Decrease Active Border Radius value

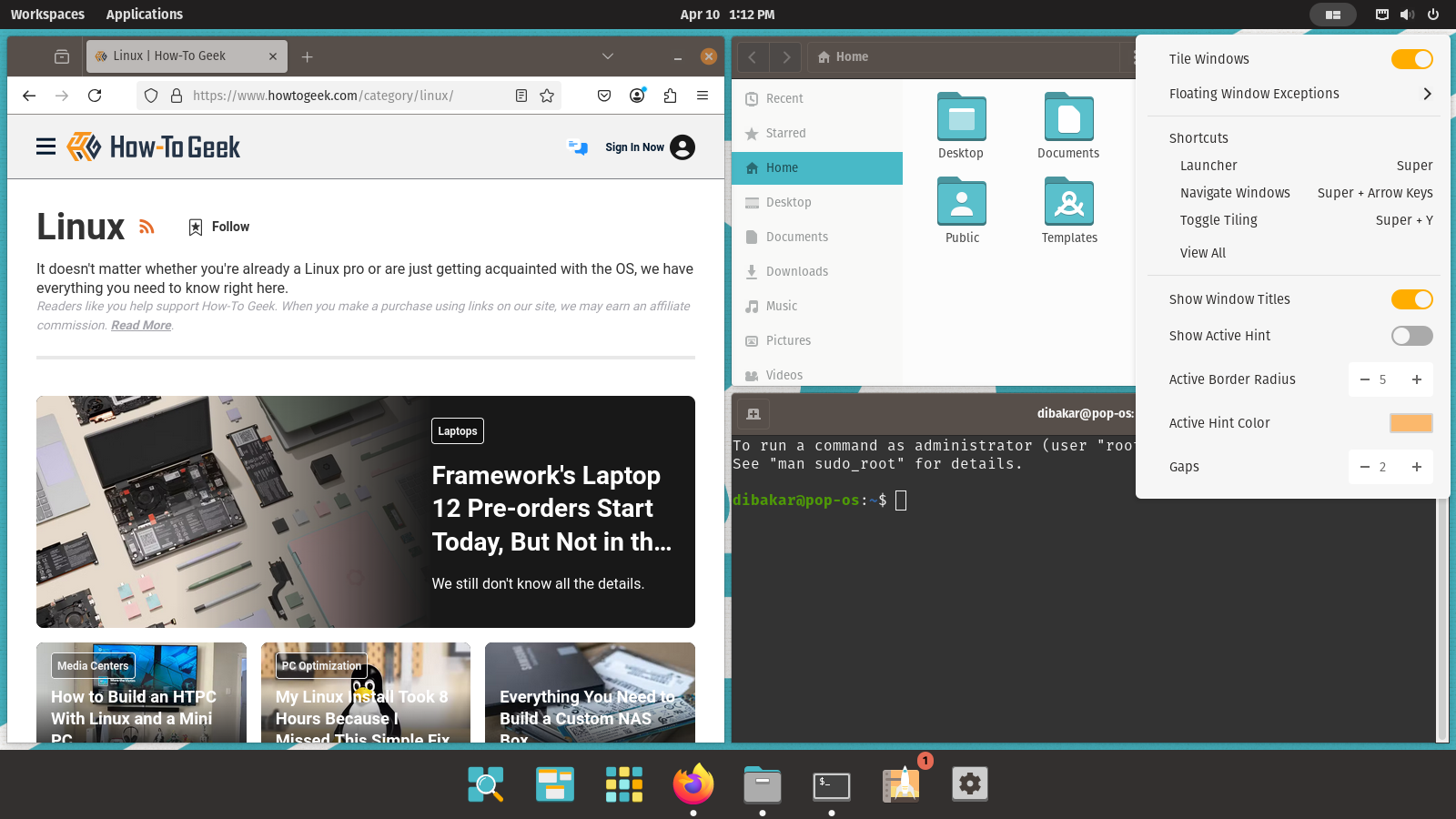click(1364, 379)
